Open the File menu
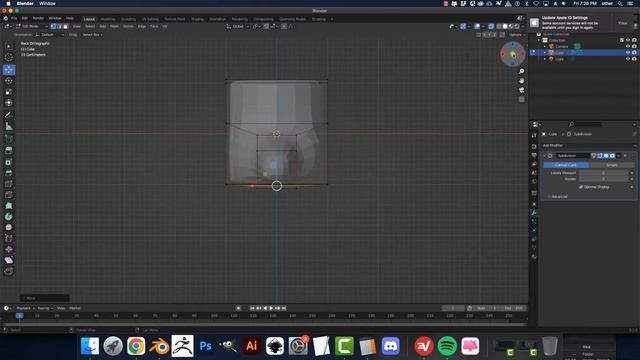The width and height of the screenshot is (640, 360). (14, 18)
